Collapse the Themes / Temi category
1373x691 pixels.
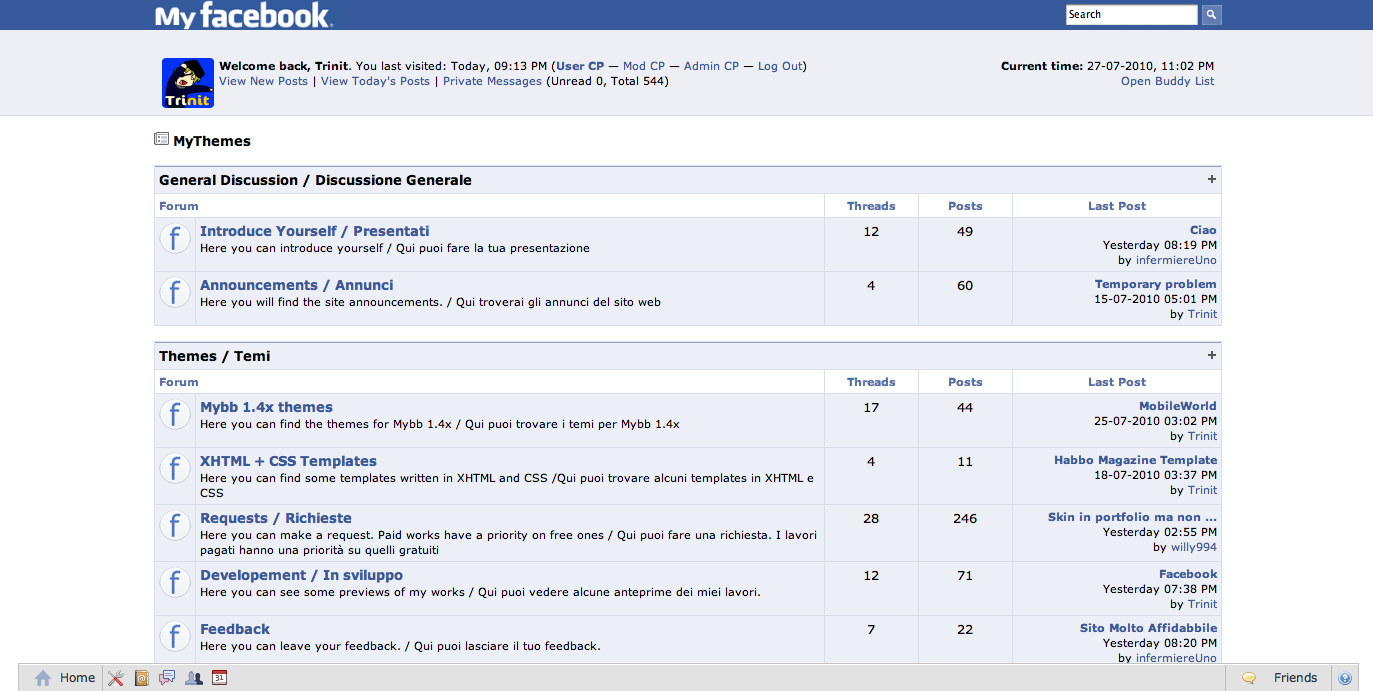[x=1211, y=356]
